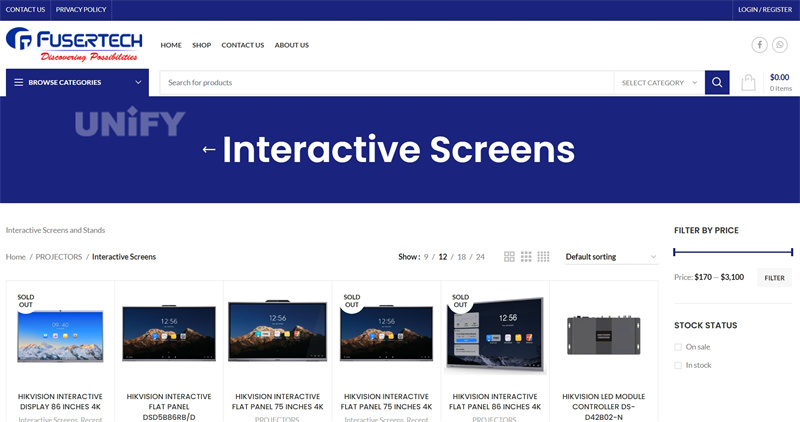Click the hamburger icon in Browse Categories
This screenshot has width=800, height=422.
coord(18,82)
